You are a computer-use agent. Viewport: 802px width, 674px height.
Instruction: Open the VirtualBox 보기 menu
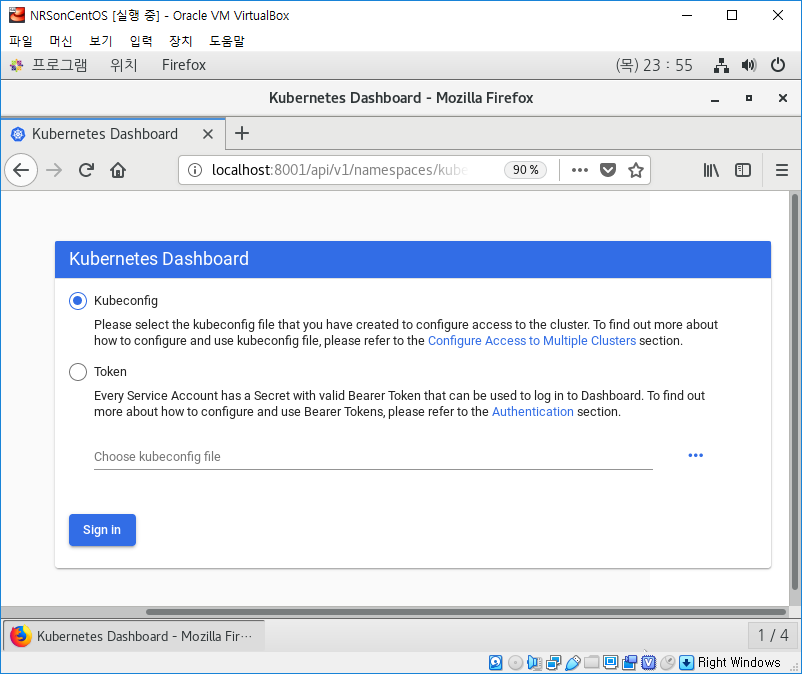tap(101, 41)
